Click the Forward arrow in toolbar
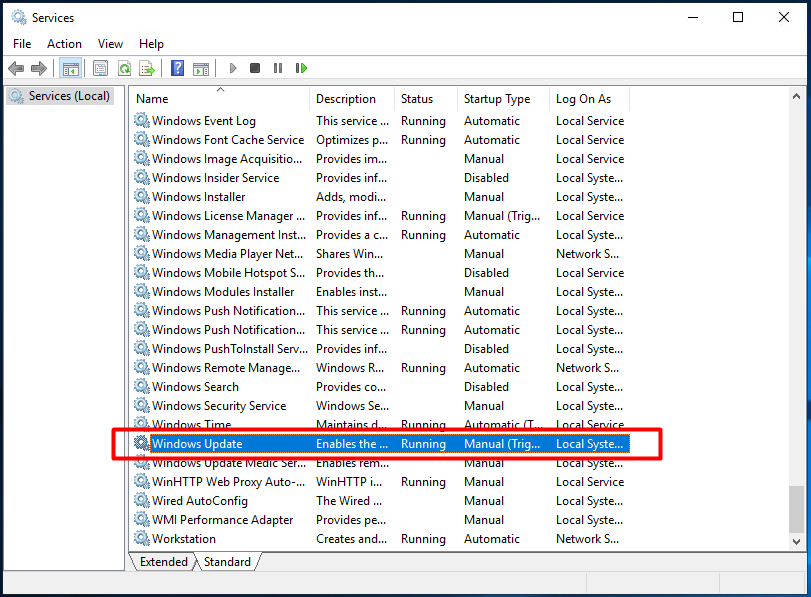Viewport: 811px width, 597px height. click(39, 68)
